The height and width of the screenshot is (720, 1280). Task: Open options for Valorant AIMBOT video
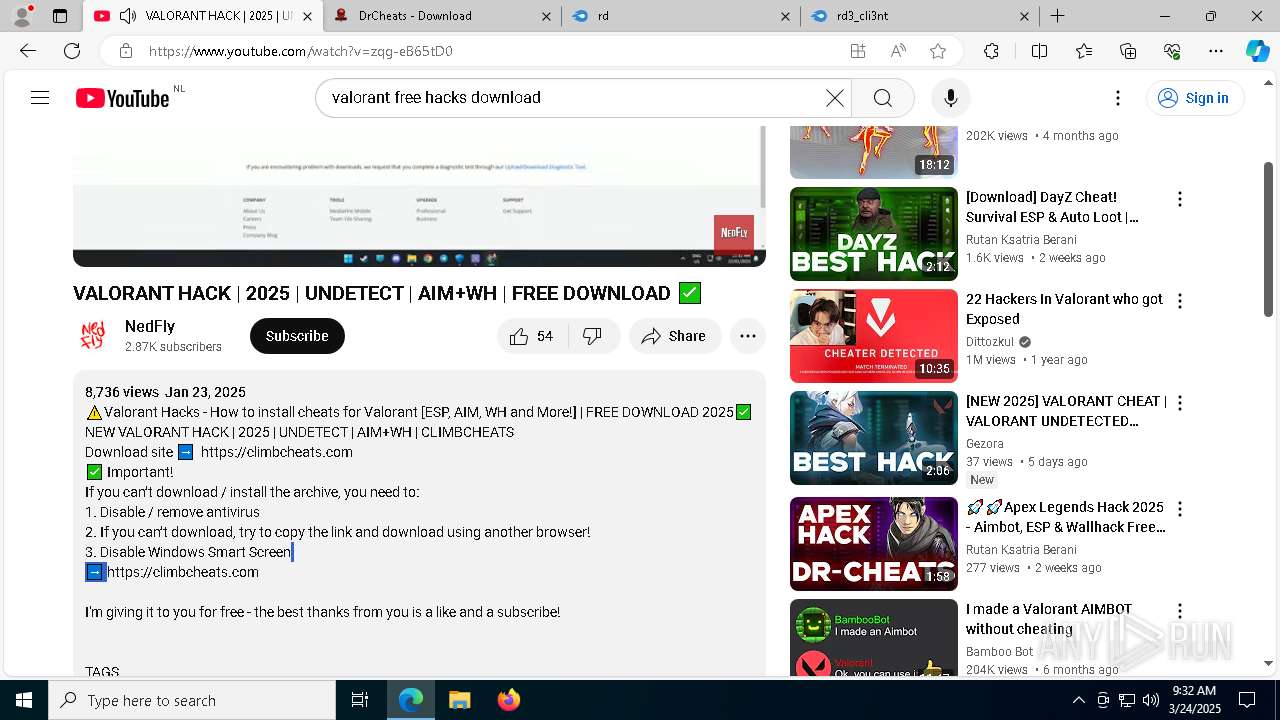(x=1179, y=611)
